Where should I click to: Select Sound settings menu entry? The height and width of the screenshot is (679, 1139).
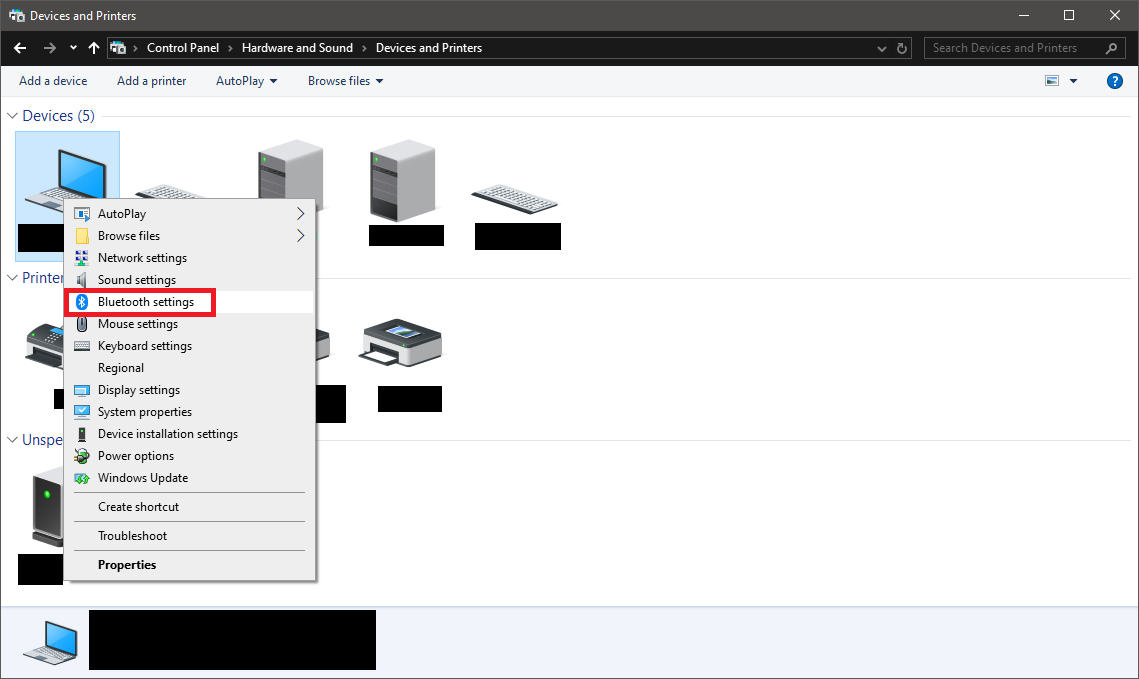coord(190,280)
